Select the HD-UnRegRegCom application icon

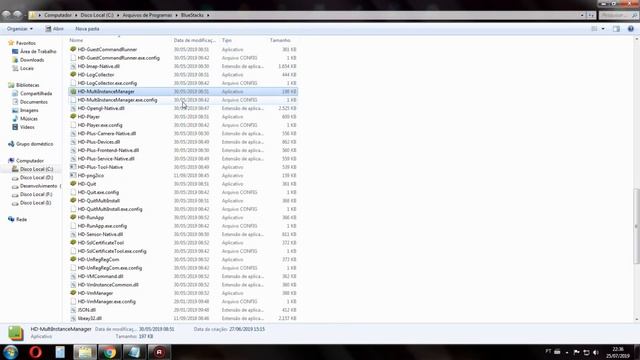pos(73,259)
